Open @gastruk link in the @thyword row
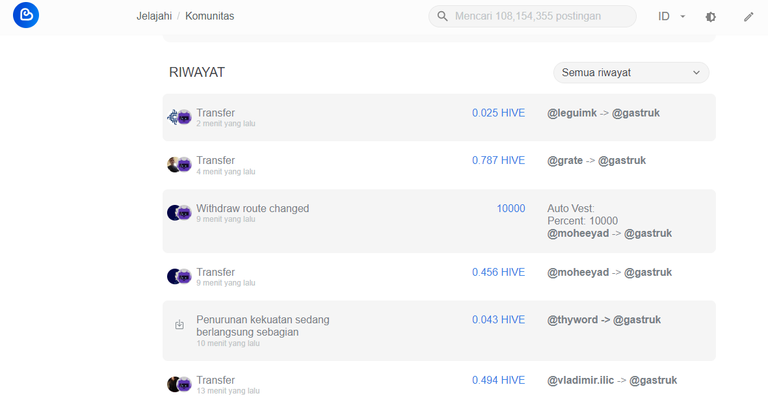Viewport: 768px width, 404px height. [637, 320]
